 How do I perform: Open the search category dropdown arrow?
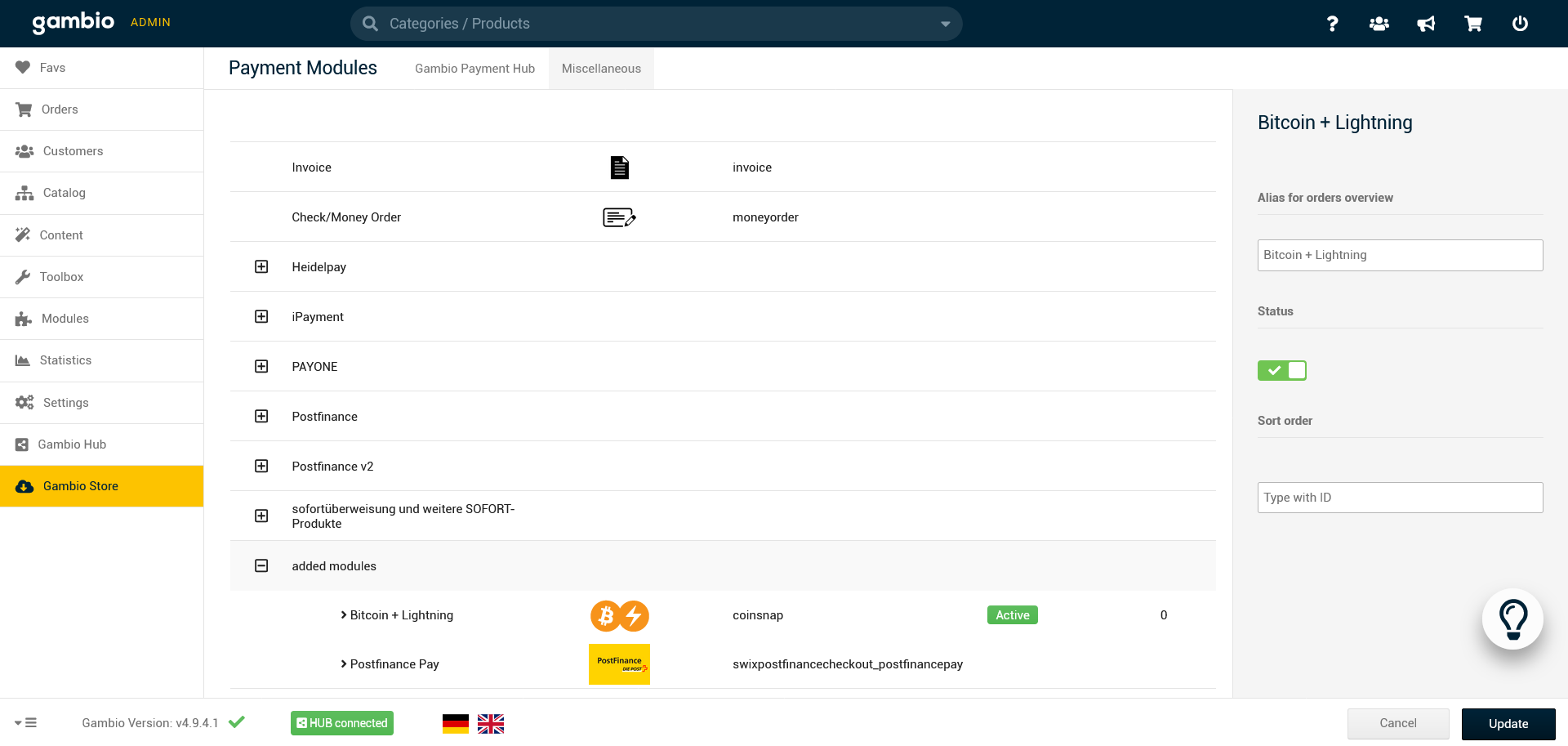(x=945, y=25)
